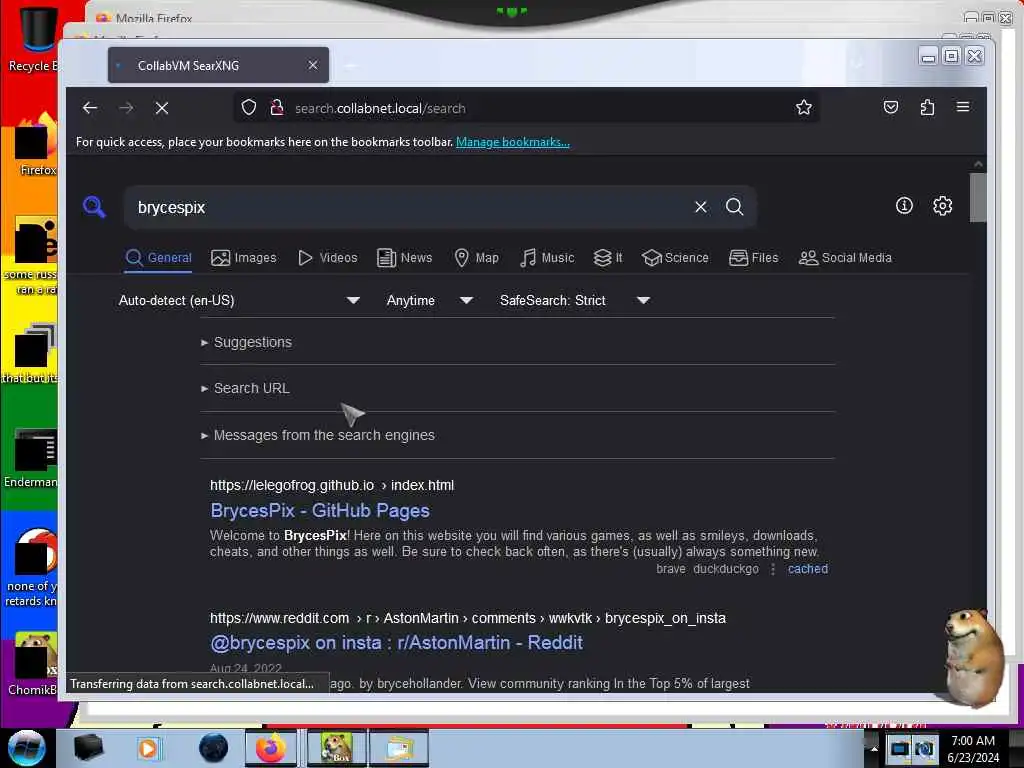
Task: Click the Firefox address bar
Action: (526, 108)
